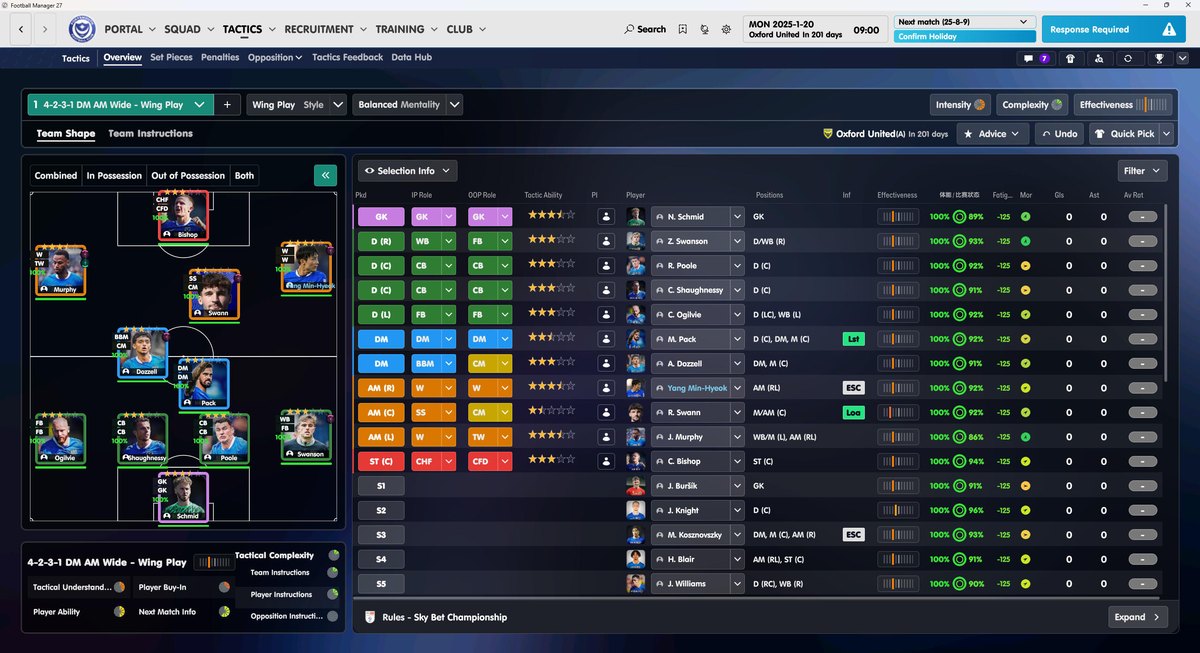This screenshot has height=653, width=1200.
Task: Open the Wing Play Style dropdown
Action: [296, 104]
